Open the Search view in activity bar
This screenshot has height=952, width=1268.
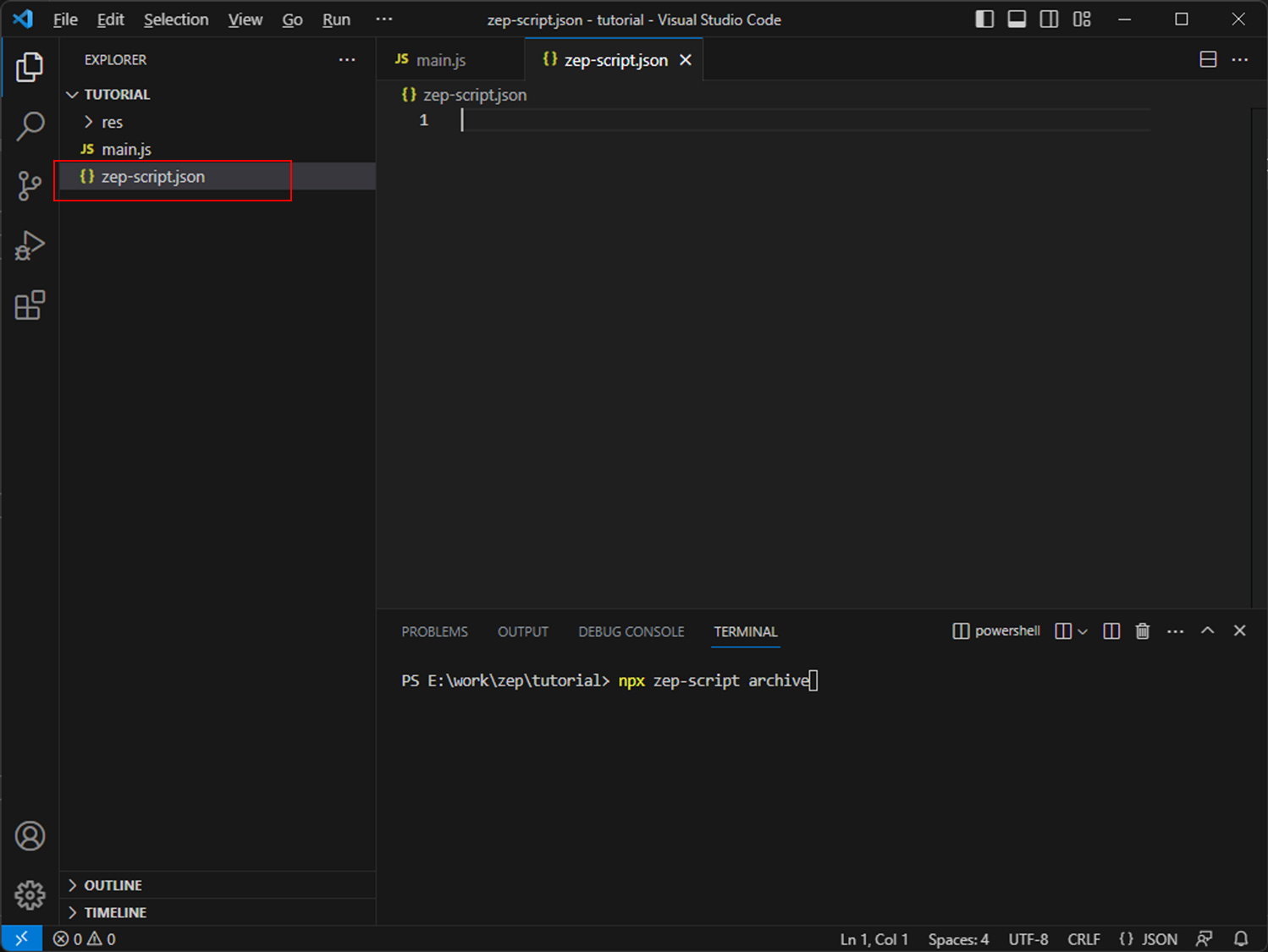click(30, 126)
